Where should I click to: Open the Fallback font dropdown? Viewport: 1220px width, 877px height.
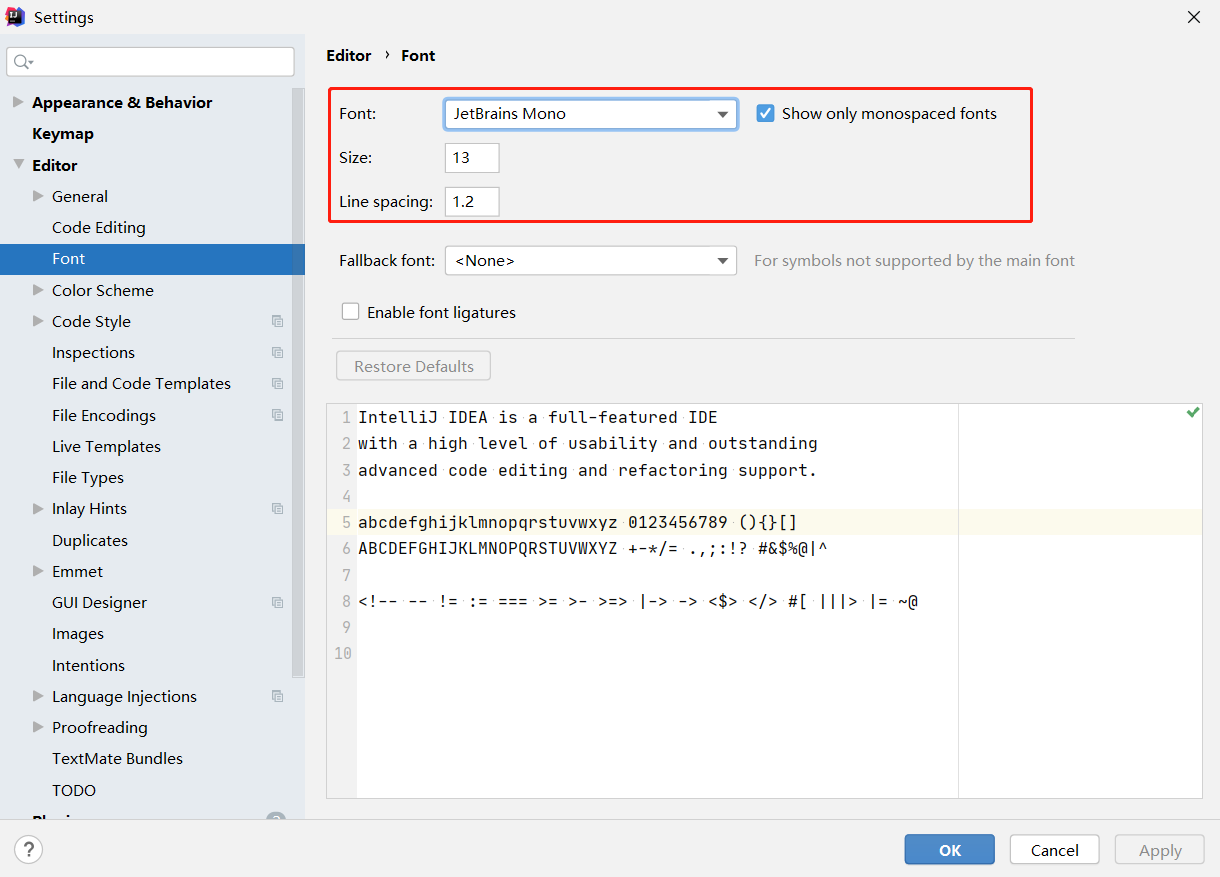(x=590, y=261)
